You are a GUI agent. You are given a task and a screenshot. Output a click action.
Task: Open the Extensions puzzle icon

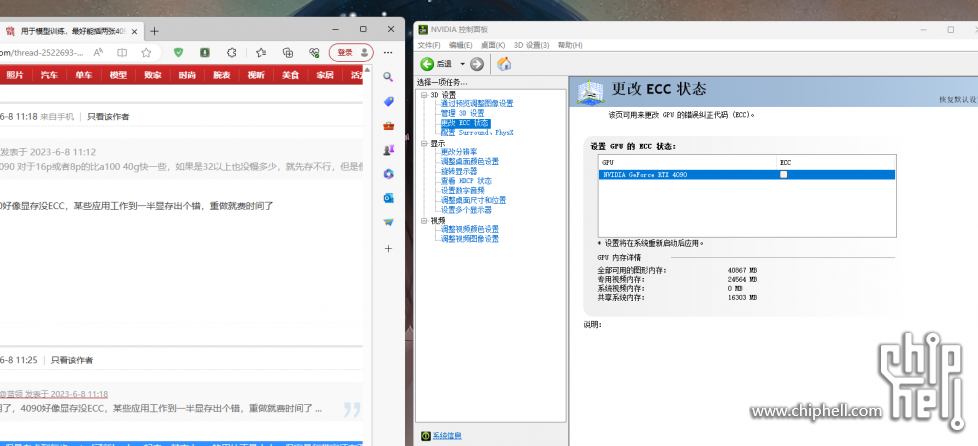point(231,52)
